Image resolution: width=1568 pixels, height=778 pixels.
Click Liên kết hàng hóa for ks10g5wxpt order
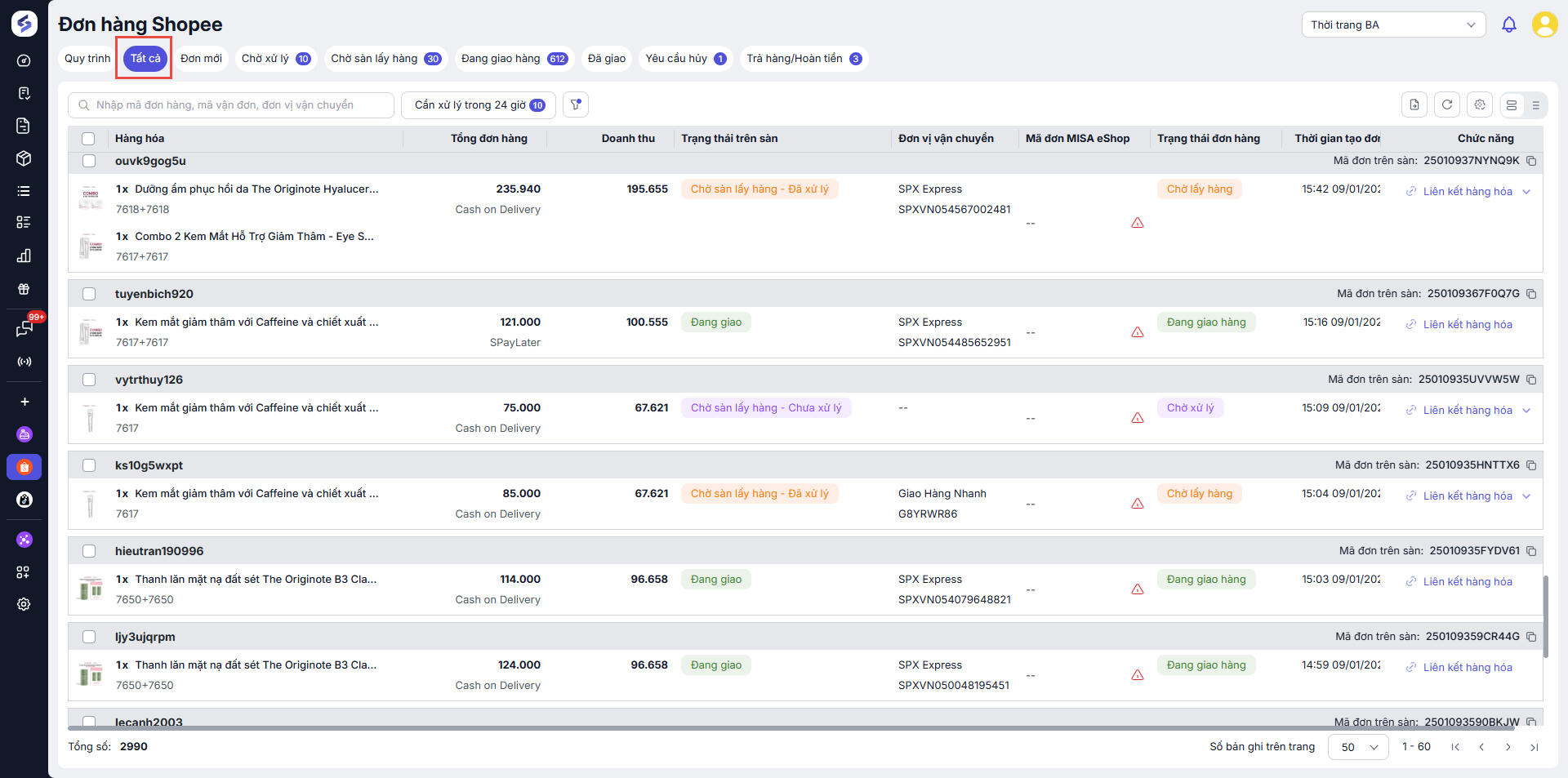point(1467,496)
